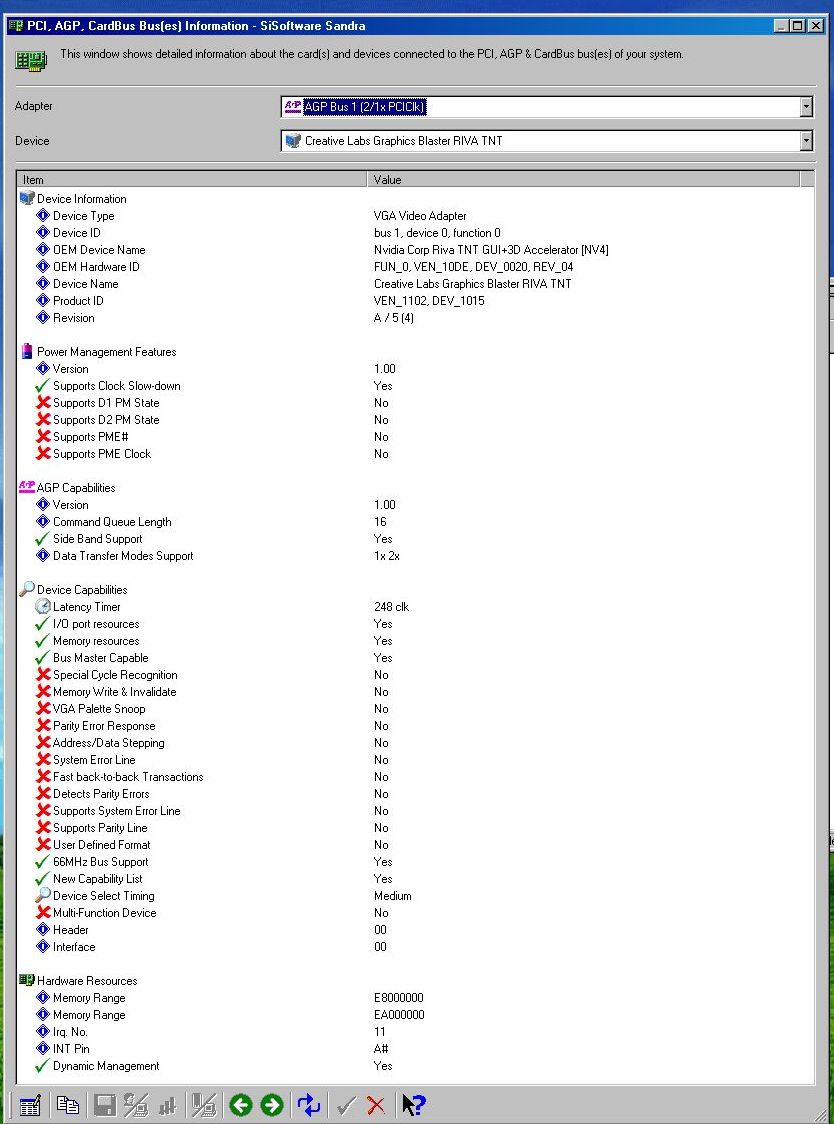Select the Interface row label
Viewport: 834px width, 1124px height.
click(74, 946)
